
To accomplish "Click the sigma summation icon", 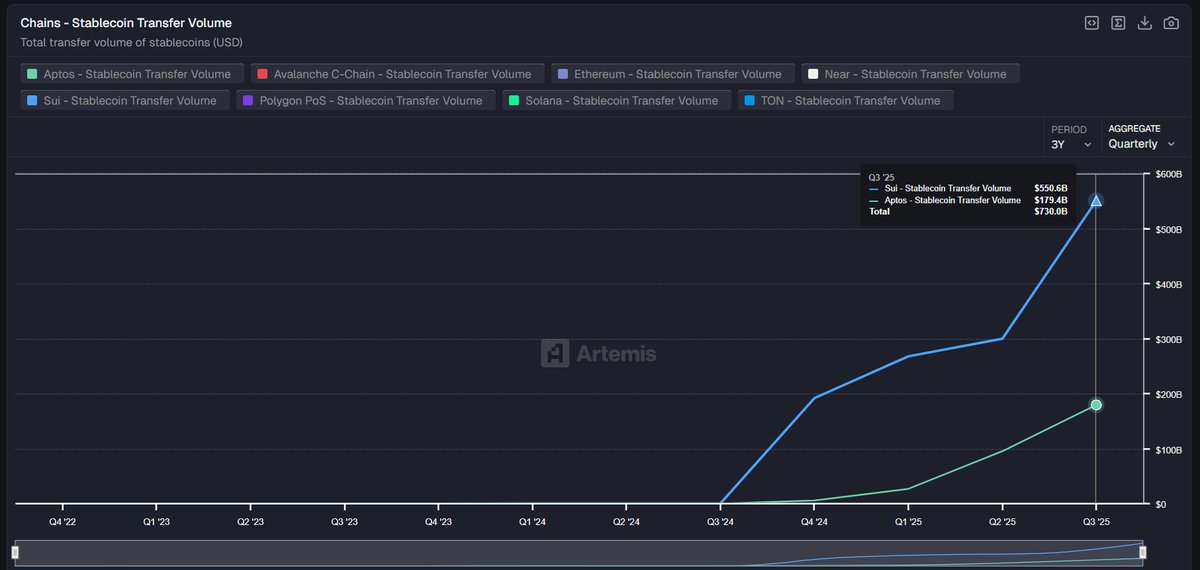I will [x=1119, y=23].
